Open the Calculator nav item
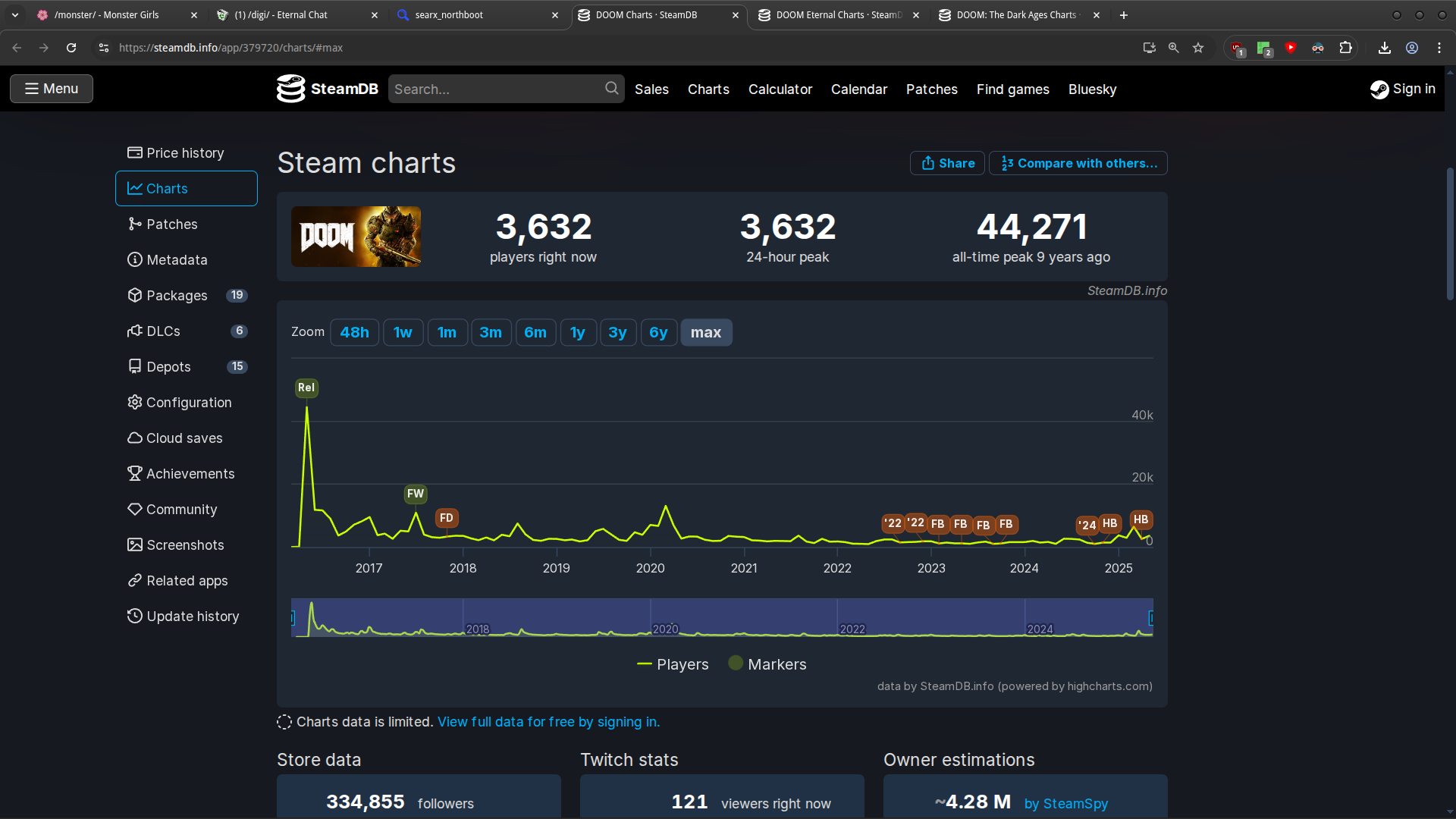1456x819 pixels. coord(780,89)
